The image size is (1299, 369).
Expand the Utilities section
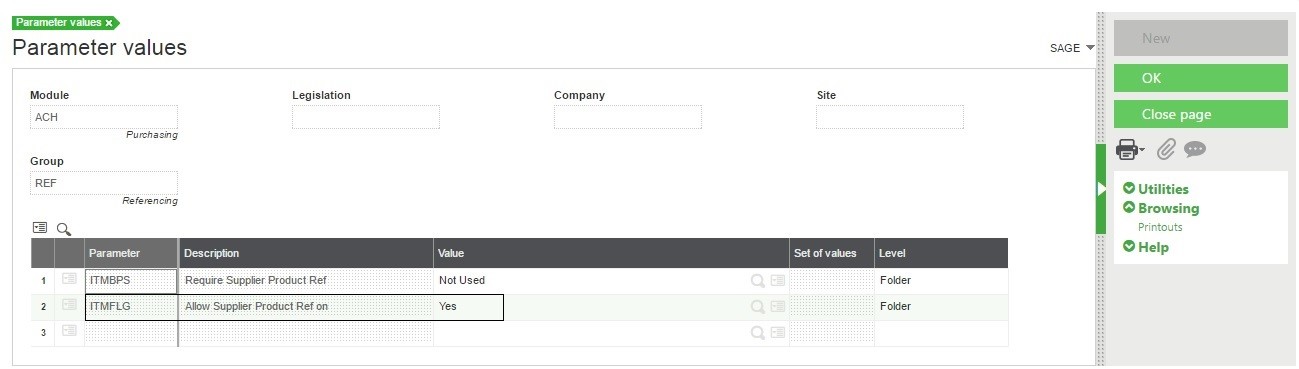[1156, 189]
